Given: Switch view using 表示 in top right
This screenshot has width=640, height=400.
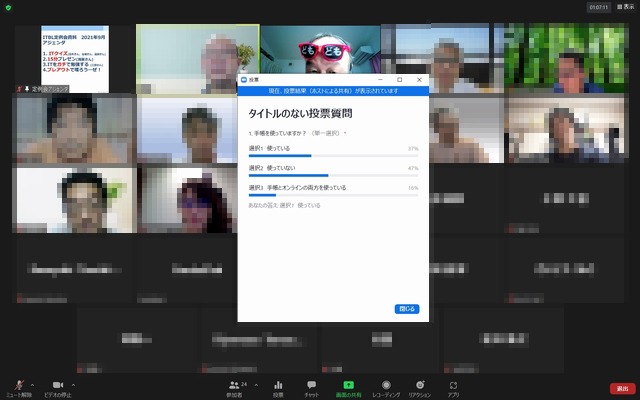Looking at the screenshot, I should pos(624,7).
